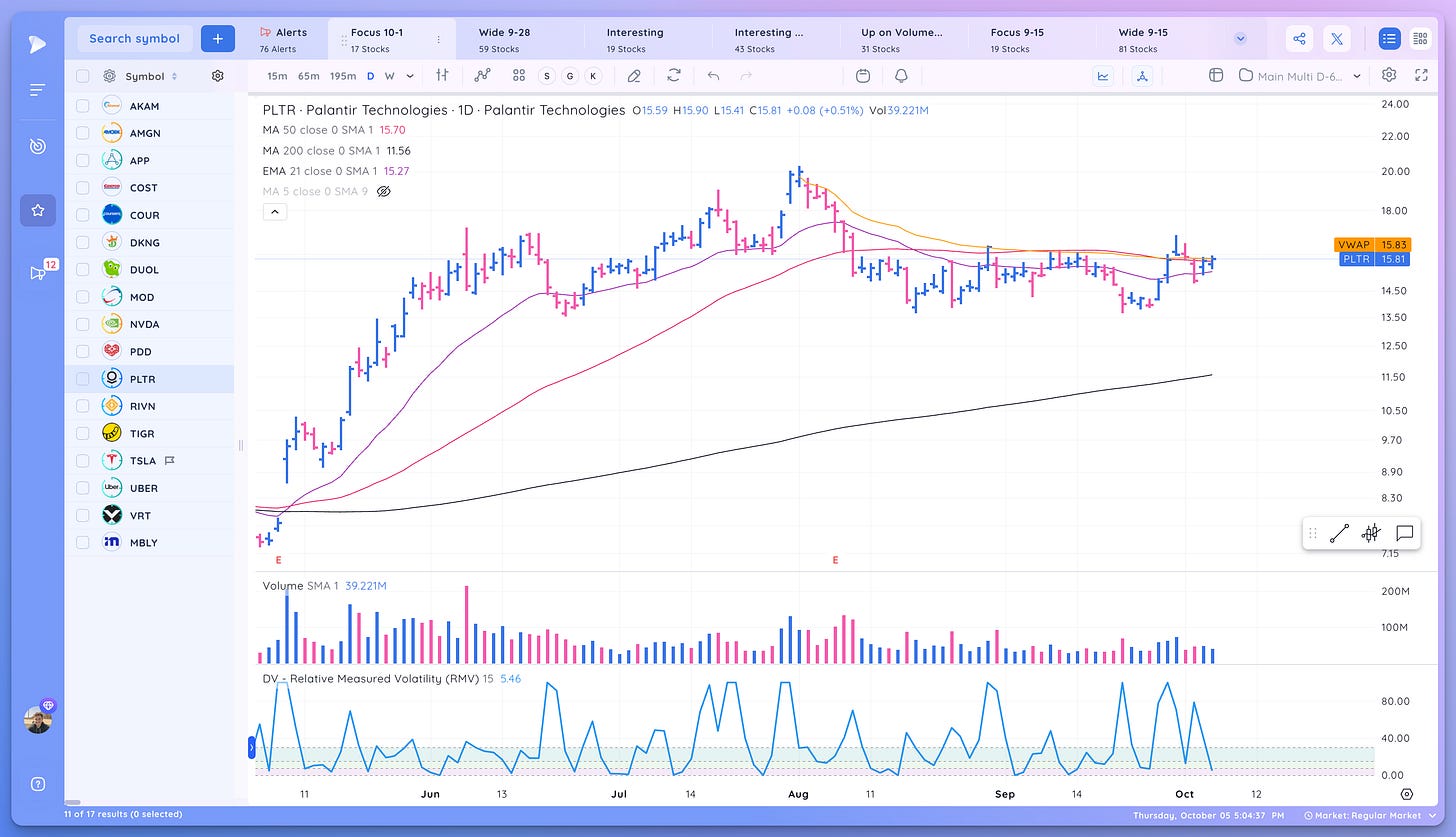The image size is (1456, 837).
Task: Expand the watchlist tabs overflow chevron
Action: pyautogui.click(x=1241, y=39)
